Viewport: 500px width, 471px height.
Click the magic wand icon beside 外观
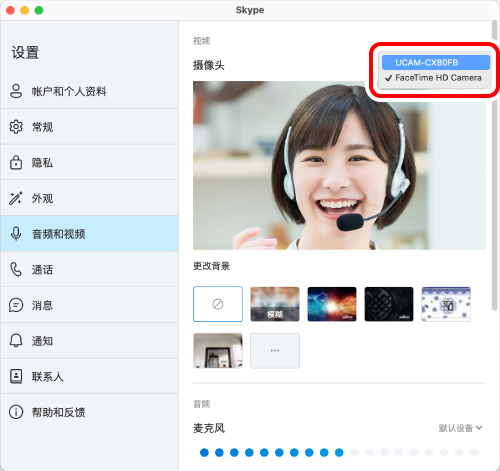pyautogui.click(x=16, y=198)
